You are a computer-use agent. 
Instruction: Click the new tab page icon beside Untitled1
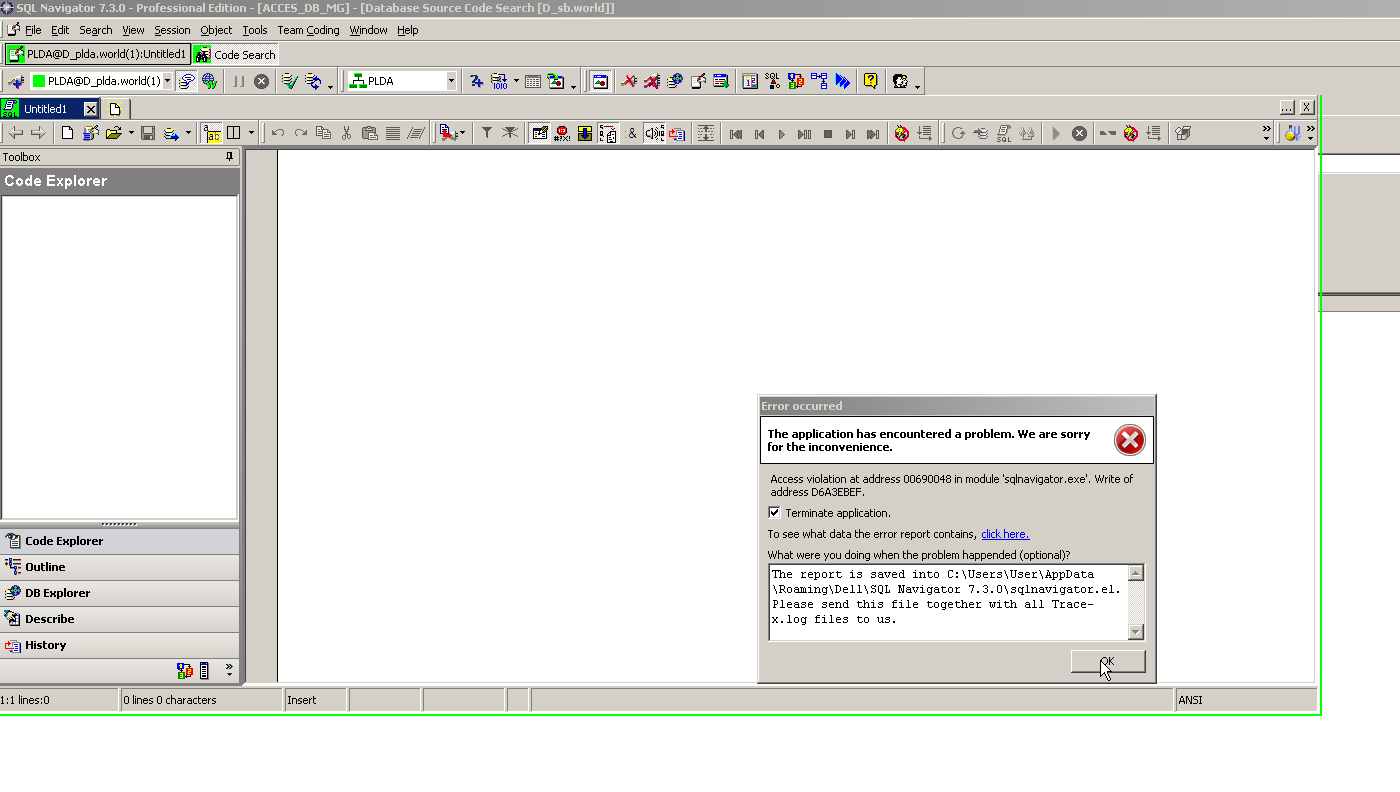pyautogui.click(x=115, y=109)
